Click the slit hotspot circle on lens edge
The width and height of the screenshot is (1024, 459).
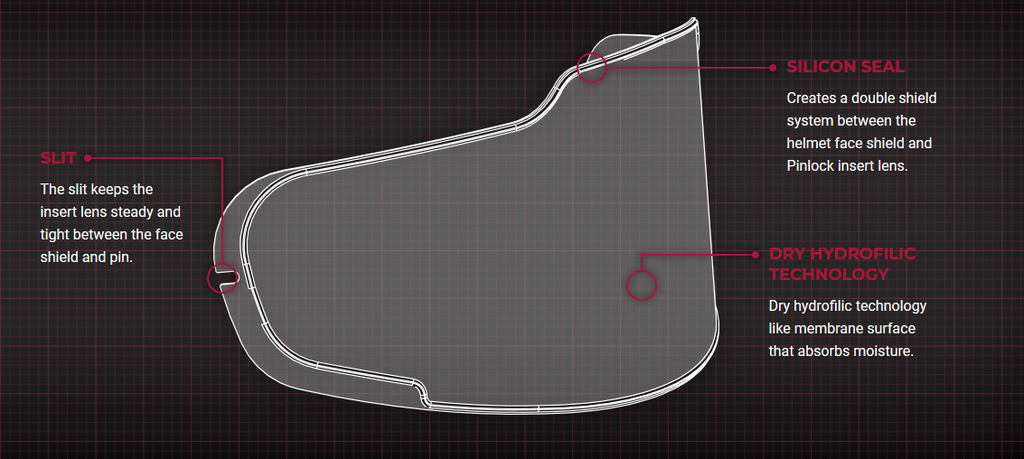tap(222, 279)
